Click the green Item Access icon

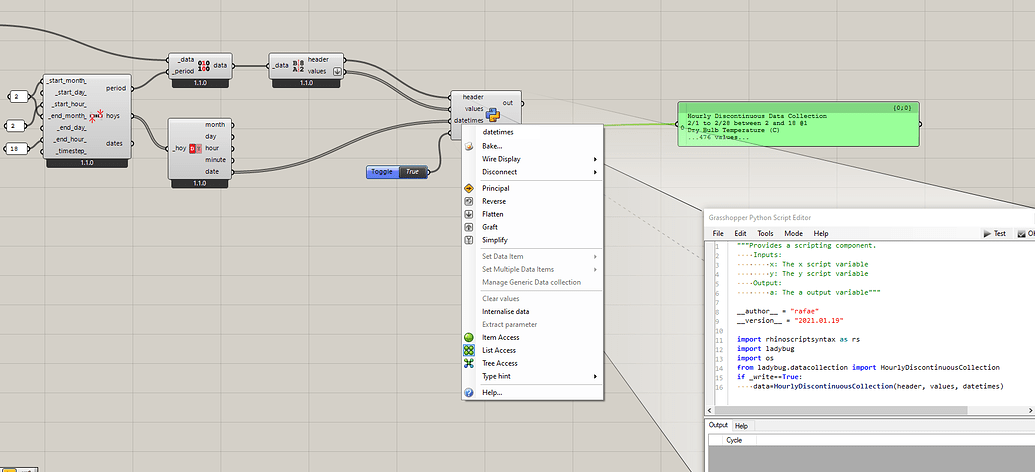click(469, 337)
